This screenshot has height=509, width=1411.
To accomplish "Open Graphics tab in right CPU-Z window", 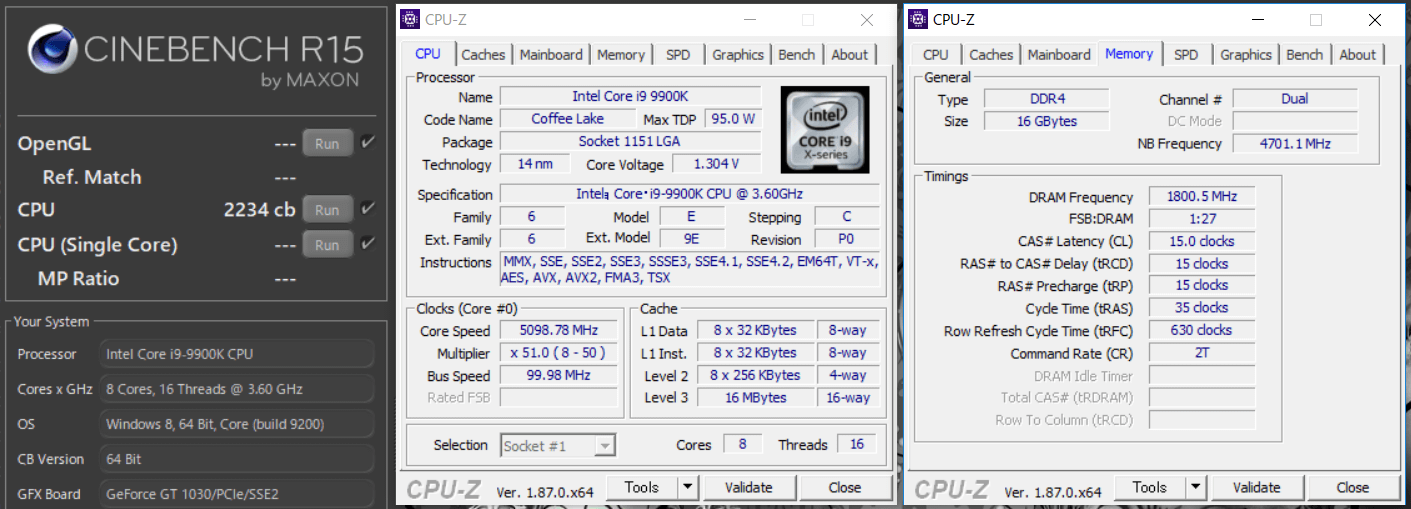I will (1246, 55).
